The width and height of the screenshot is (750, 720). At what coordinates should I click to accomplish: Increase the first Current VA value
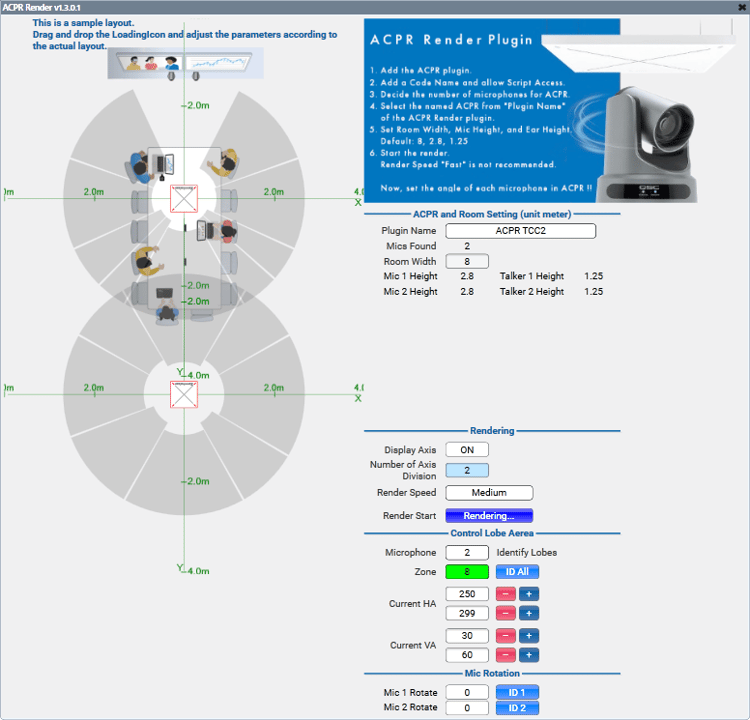[529, 636]
